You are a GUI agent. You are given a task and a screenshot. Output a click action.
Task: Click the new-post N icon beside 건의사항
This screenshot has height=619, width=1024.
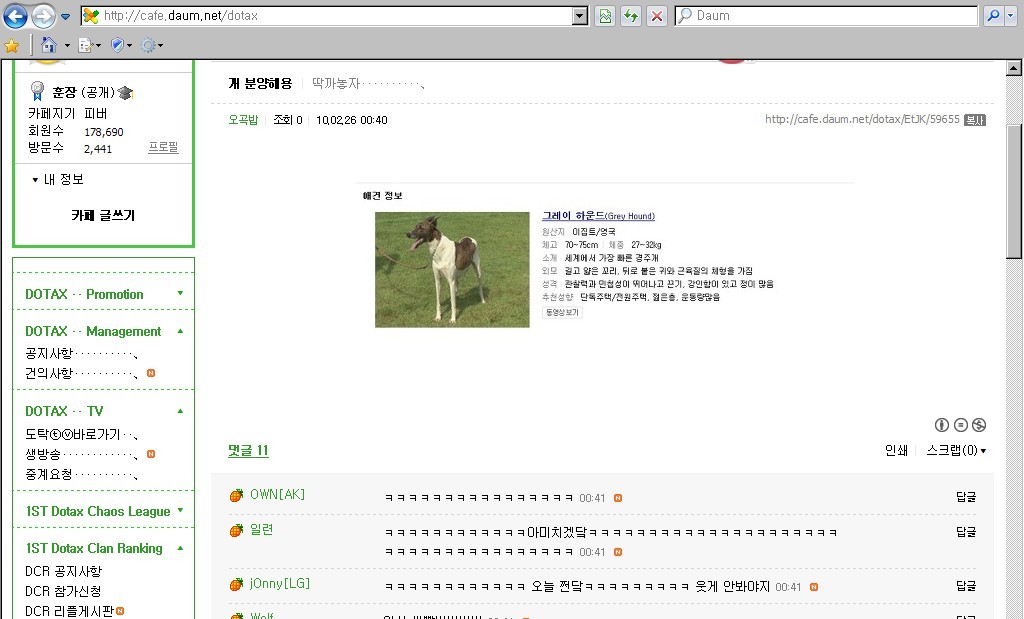[151, 373]
